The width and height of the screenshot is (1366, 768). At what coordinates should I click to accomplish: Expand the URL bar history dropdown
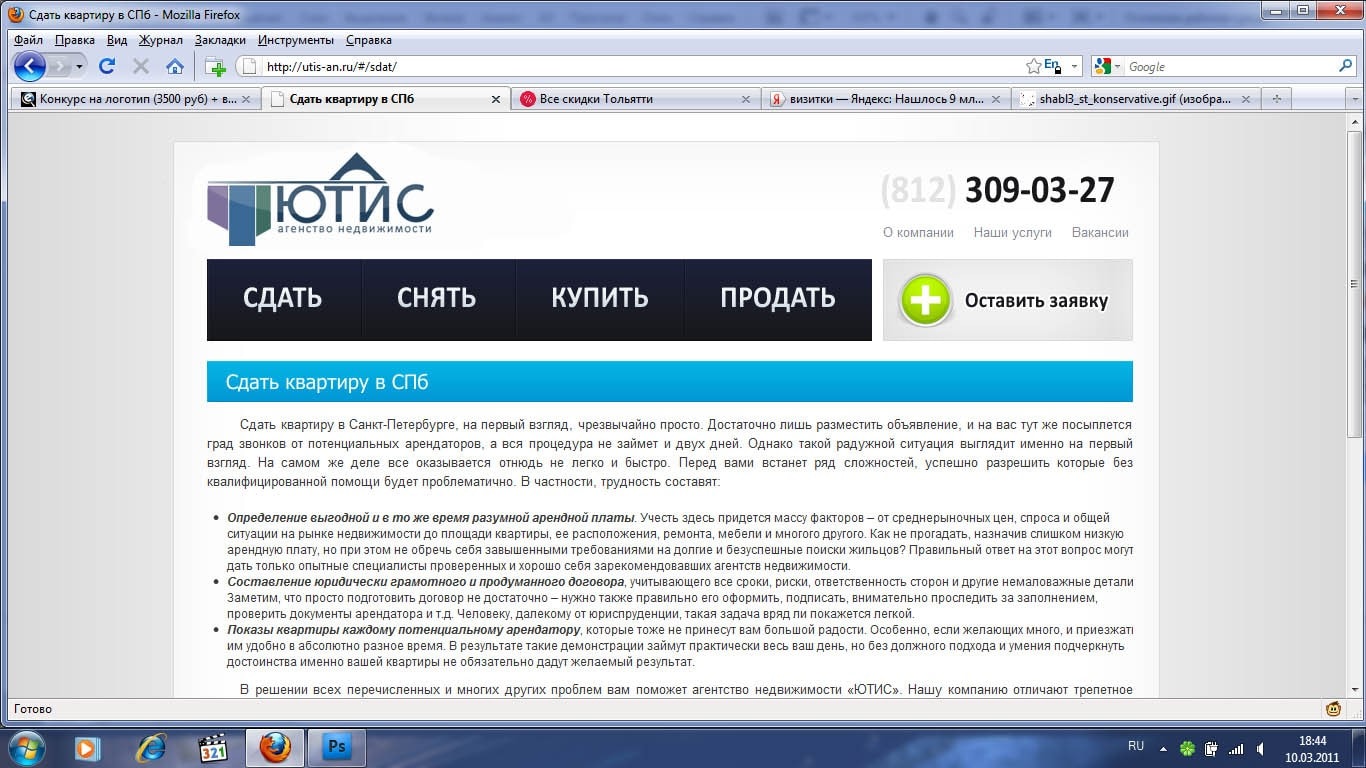coord(1075,67)
